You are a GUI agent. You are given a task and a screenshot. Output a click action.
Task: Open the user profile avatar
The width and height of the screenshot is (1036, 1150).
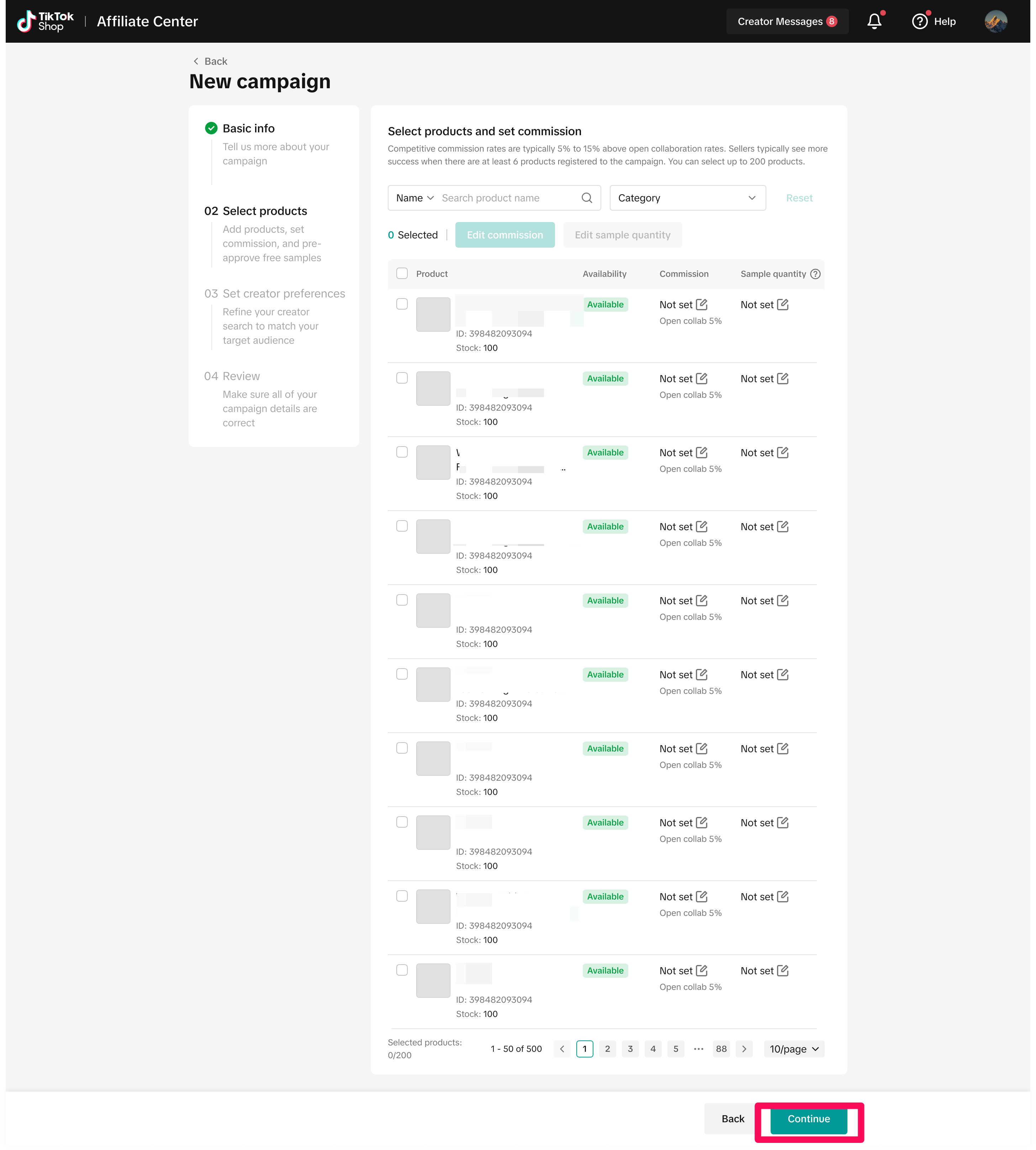995,22
